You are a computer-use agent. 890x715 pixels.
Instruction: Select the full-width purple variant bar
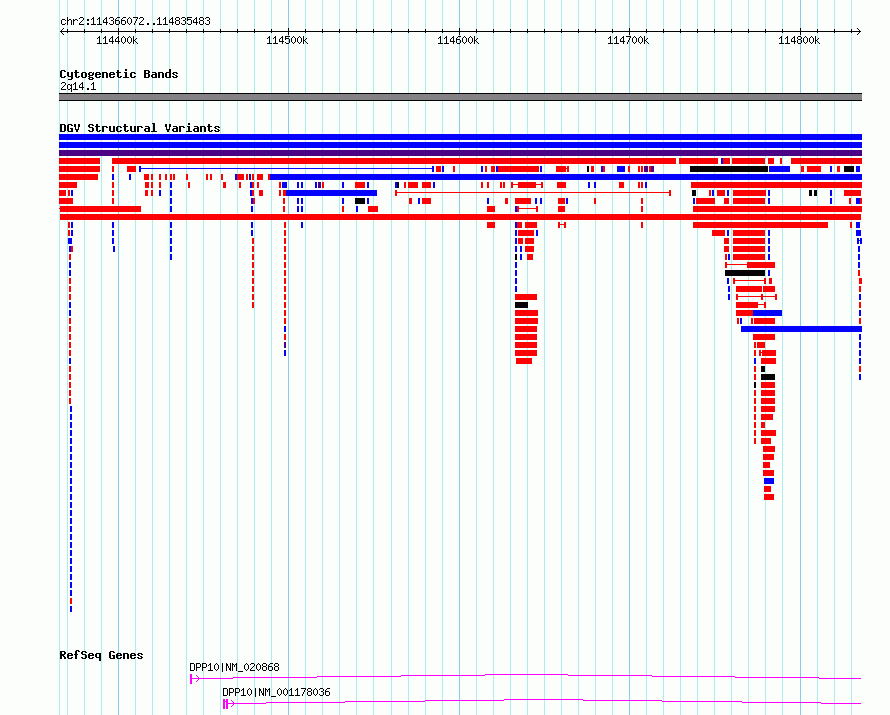coord(460,153)
